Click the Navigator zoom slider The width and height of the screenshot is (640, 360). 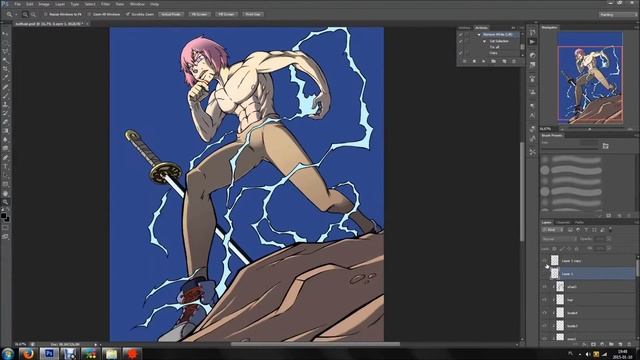[x=589, y=129]
